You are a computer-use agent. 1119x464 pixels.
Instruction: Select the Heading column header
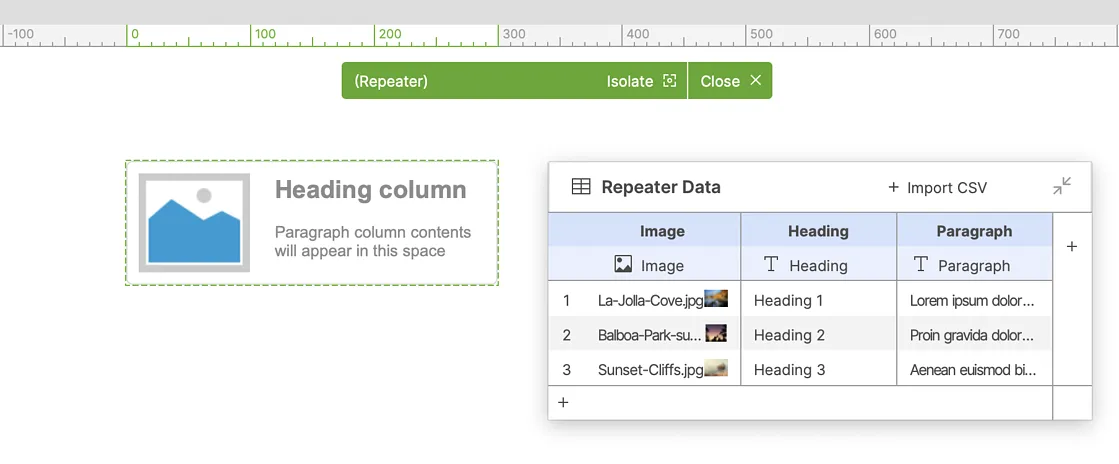pyautogui.click(x=818, y=231)
